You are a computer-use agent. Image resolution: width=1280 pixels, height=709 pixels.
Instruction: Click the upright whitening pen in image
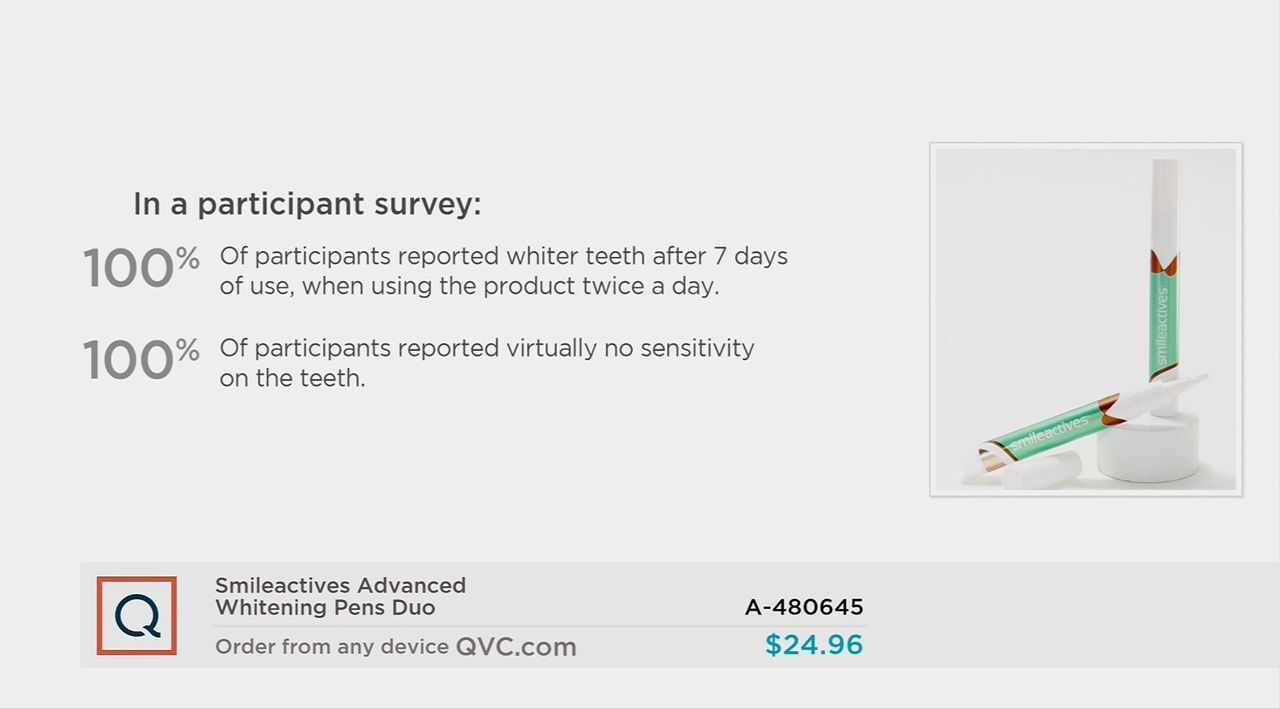click(1164, 285)
